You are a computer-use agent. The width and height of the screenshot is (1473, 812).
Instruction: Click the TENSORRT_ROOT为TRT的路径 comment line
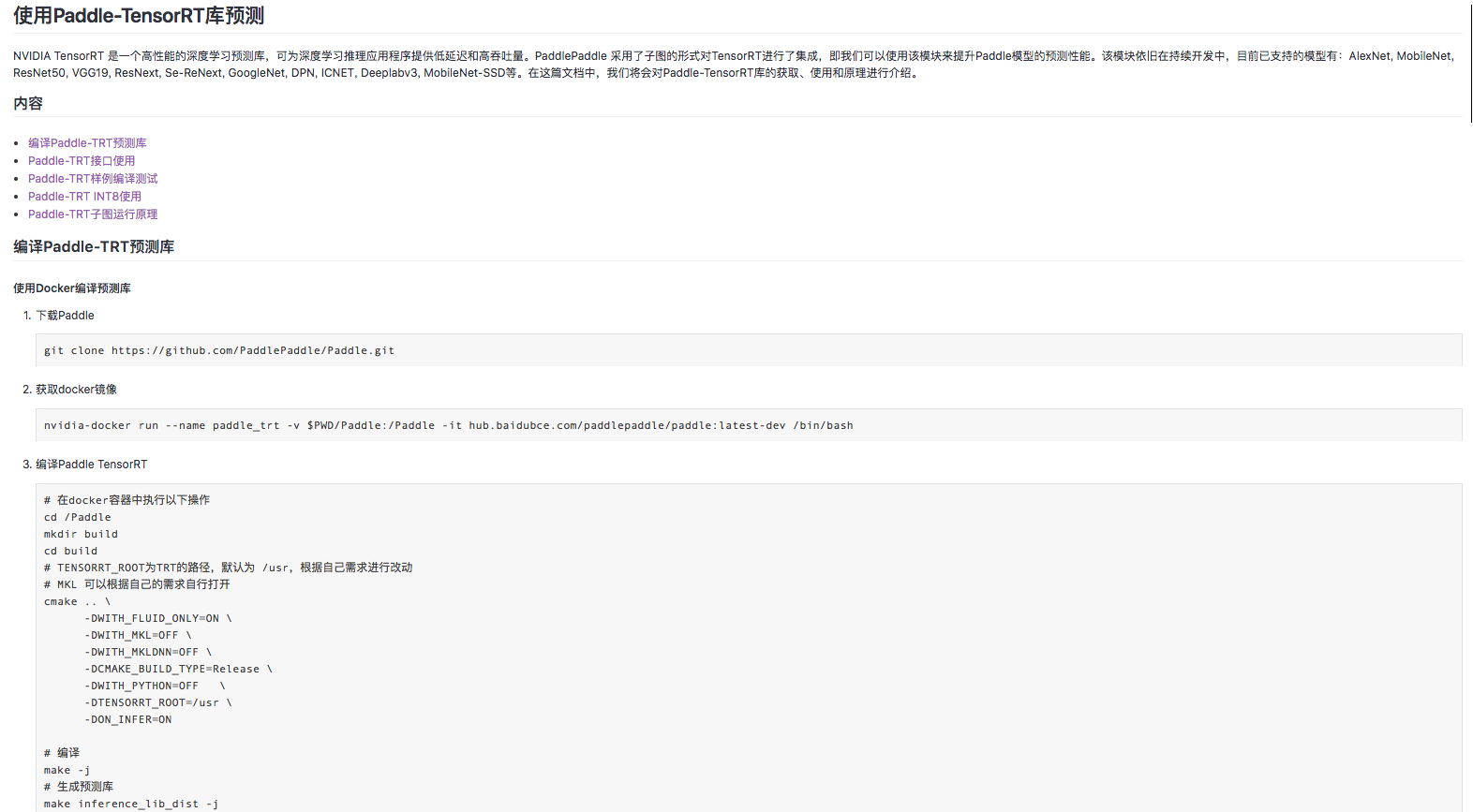[x=229, y=568]
